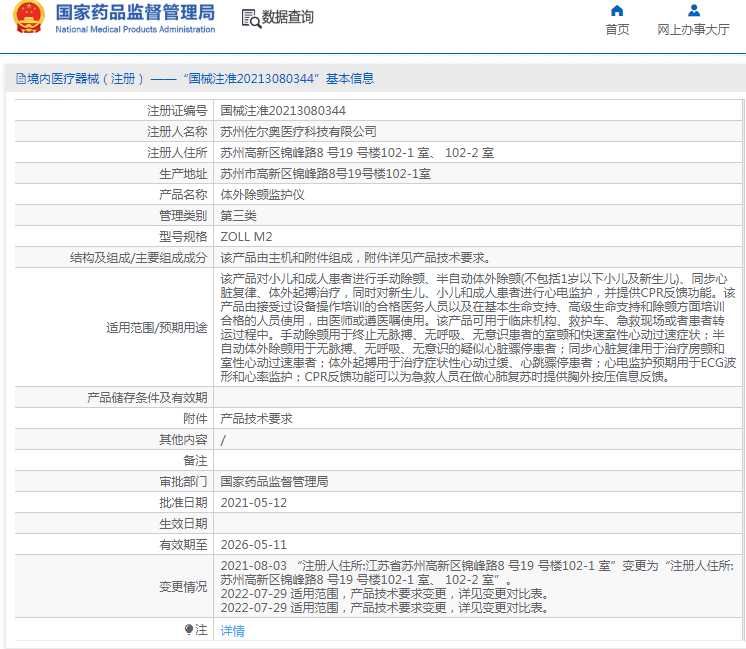The width and height of the screenshot is (746, 649).
Task: Select model ZOLL M2
Action: (246, 236)
